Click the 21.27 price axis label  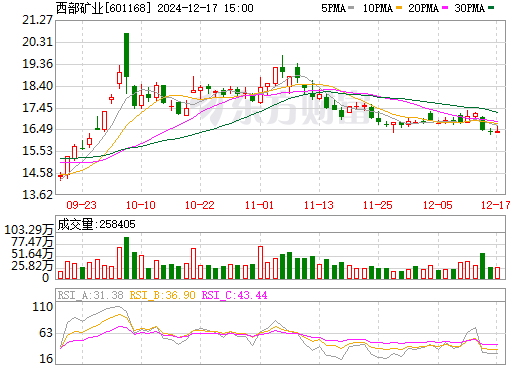(x=37, y=20)
